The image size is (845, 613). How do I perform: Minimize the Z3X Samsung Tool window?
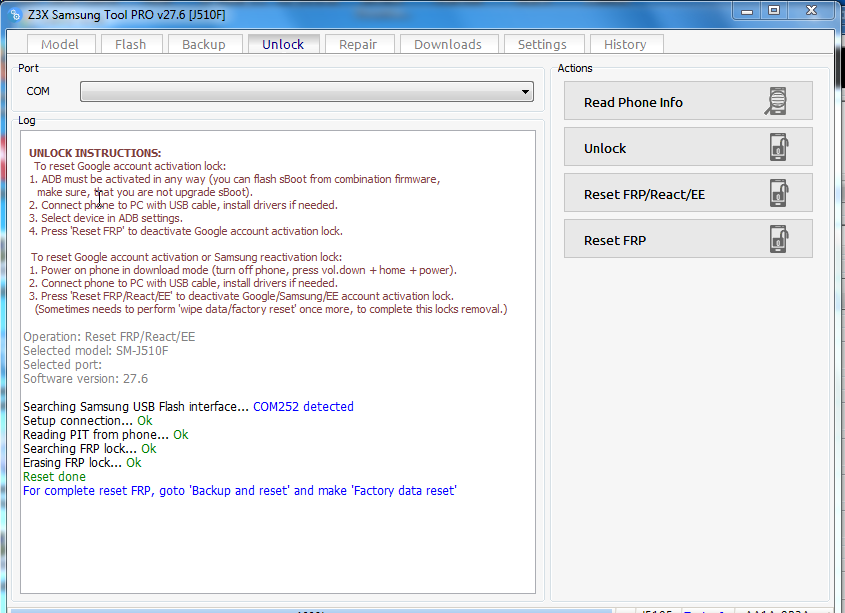click(x=747, y=11)
